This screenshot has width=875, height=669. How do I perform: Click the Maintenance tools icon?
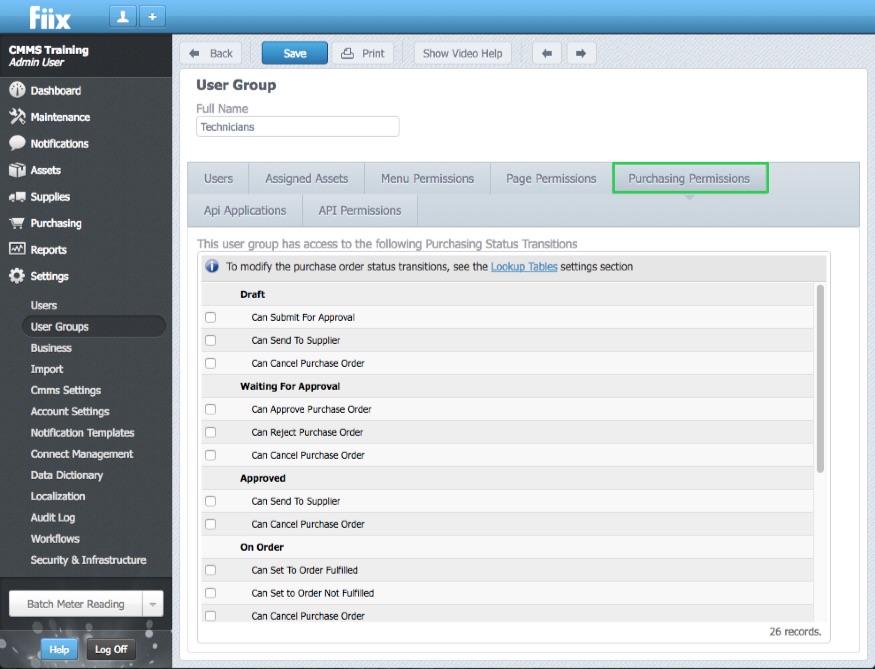pyautogui.click(x=17, y=117)
